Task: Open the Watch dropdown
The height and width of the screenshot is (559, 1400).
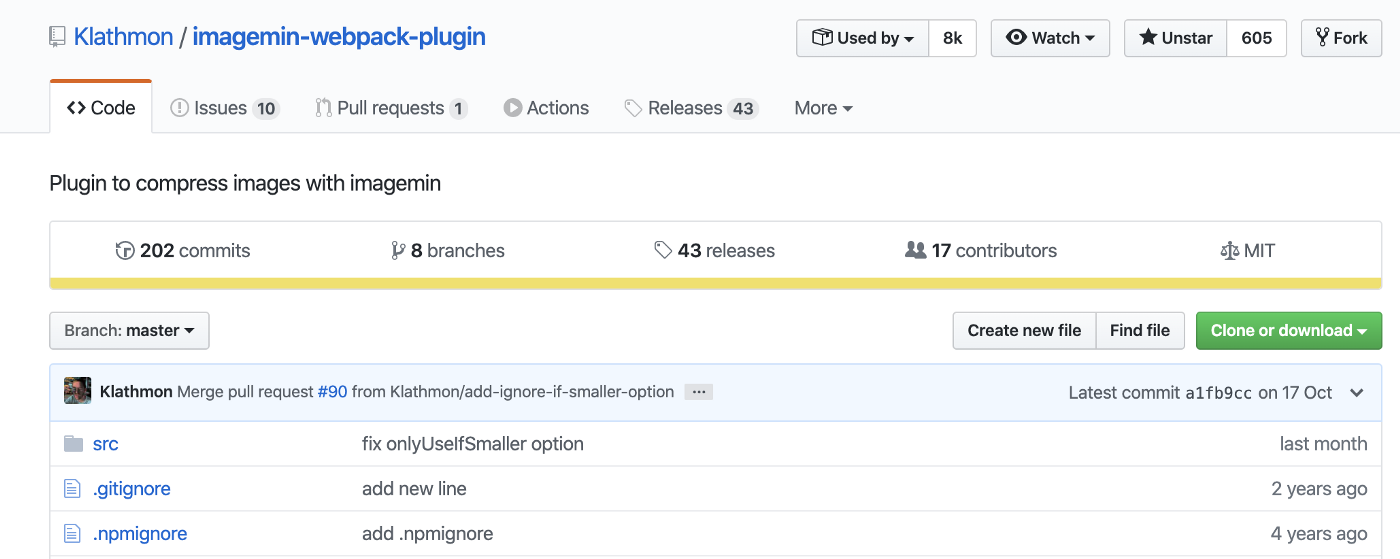Action: point(1050,38)
